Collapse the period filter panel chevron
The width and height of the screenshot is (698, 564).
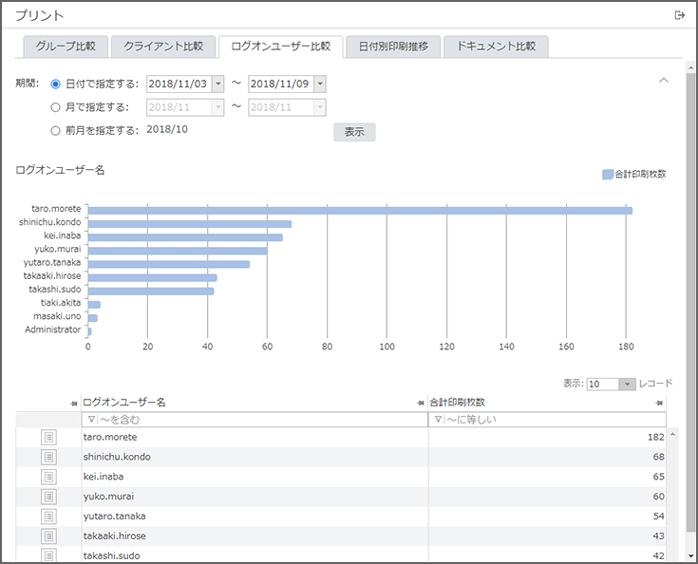tap(662, 80)
